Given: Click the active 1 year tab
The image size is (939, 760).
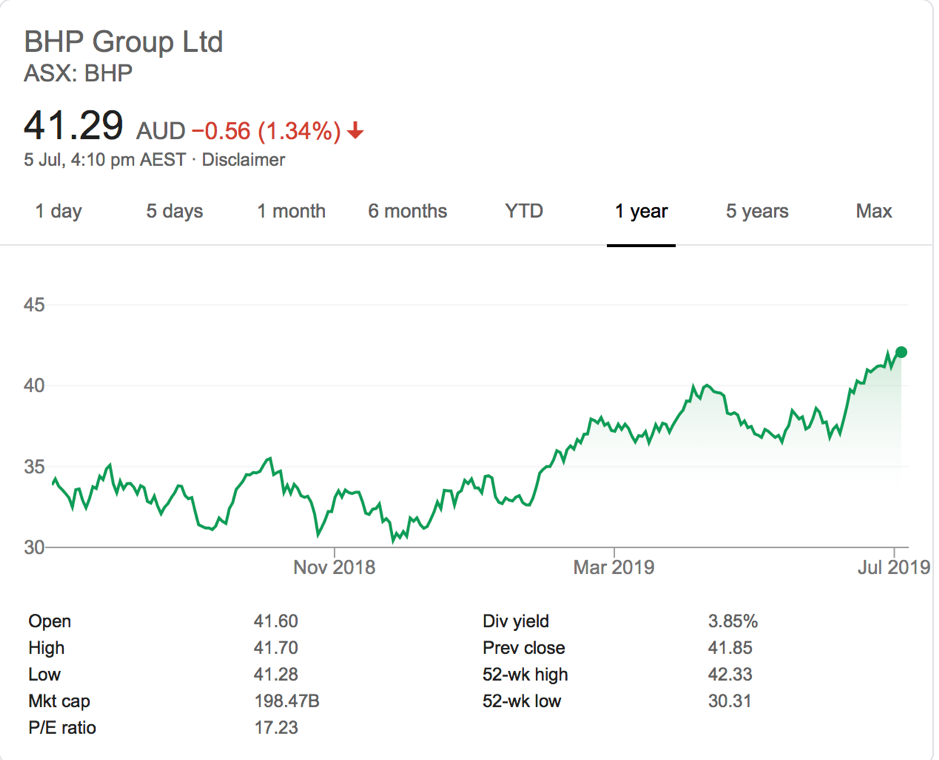Looking at the screenshot, I should click(x=641, y=211).
